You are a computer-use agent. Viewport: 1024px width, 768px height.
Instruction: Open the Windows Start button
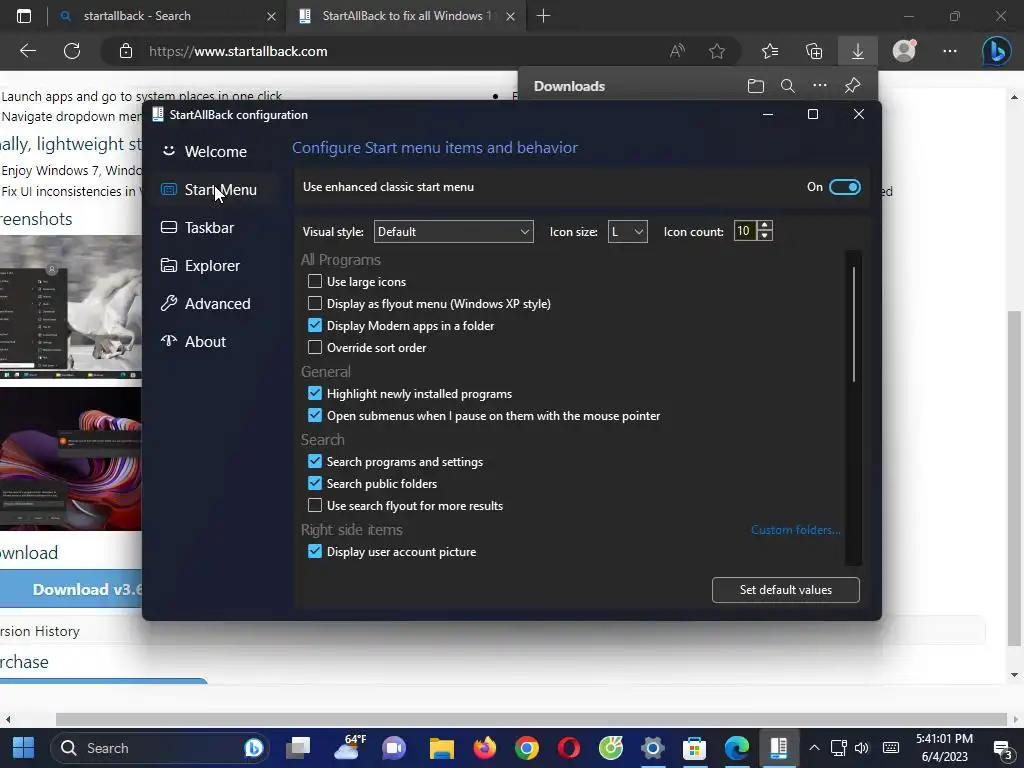24,748
